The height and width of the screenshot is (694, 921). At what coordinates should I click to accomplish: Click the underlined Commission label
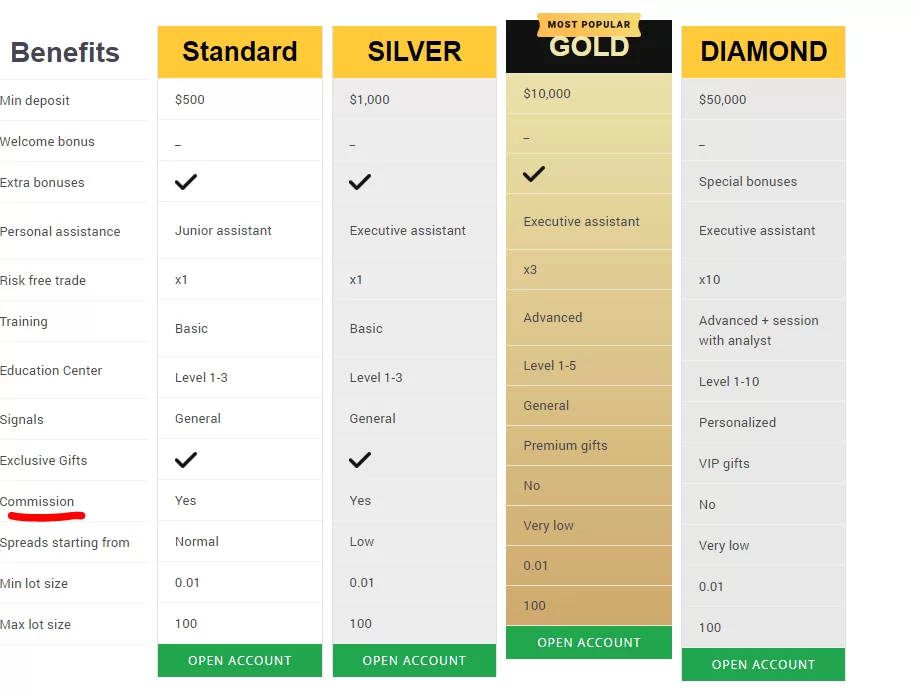(x=37, y=501)
